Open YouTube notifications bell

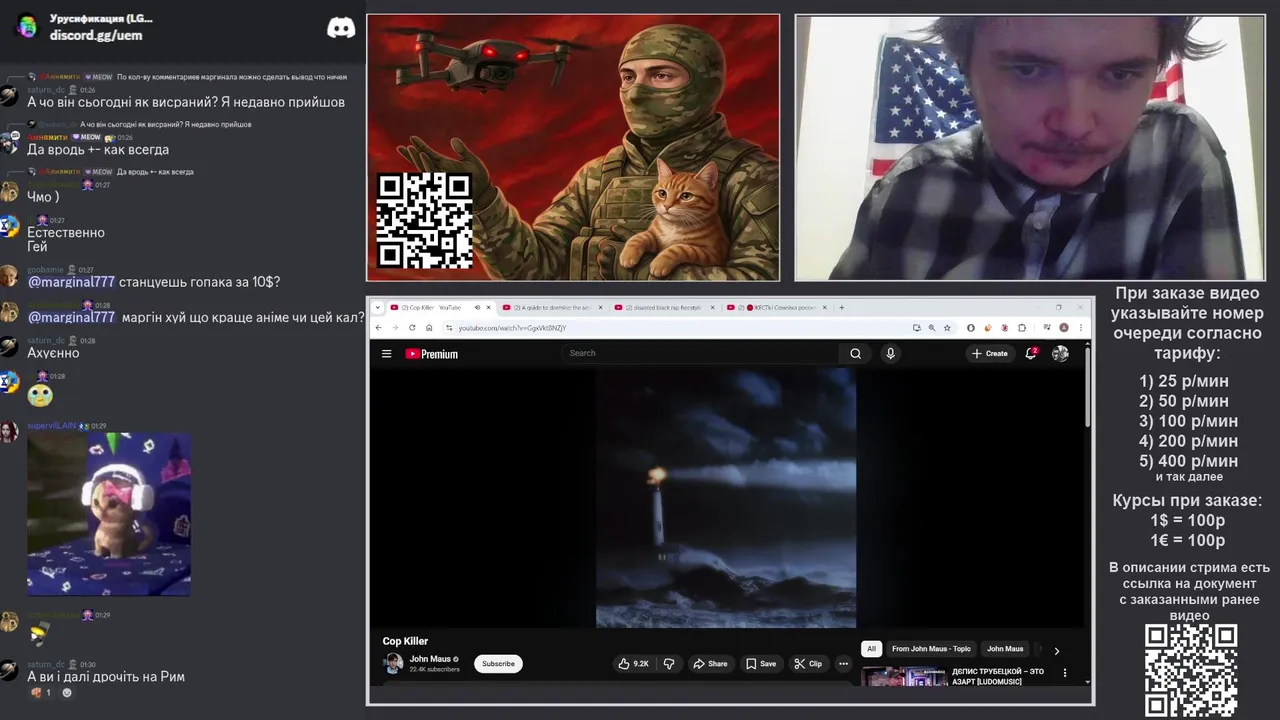[1031, 353]
